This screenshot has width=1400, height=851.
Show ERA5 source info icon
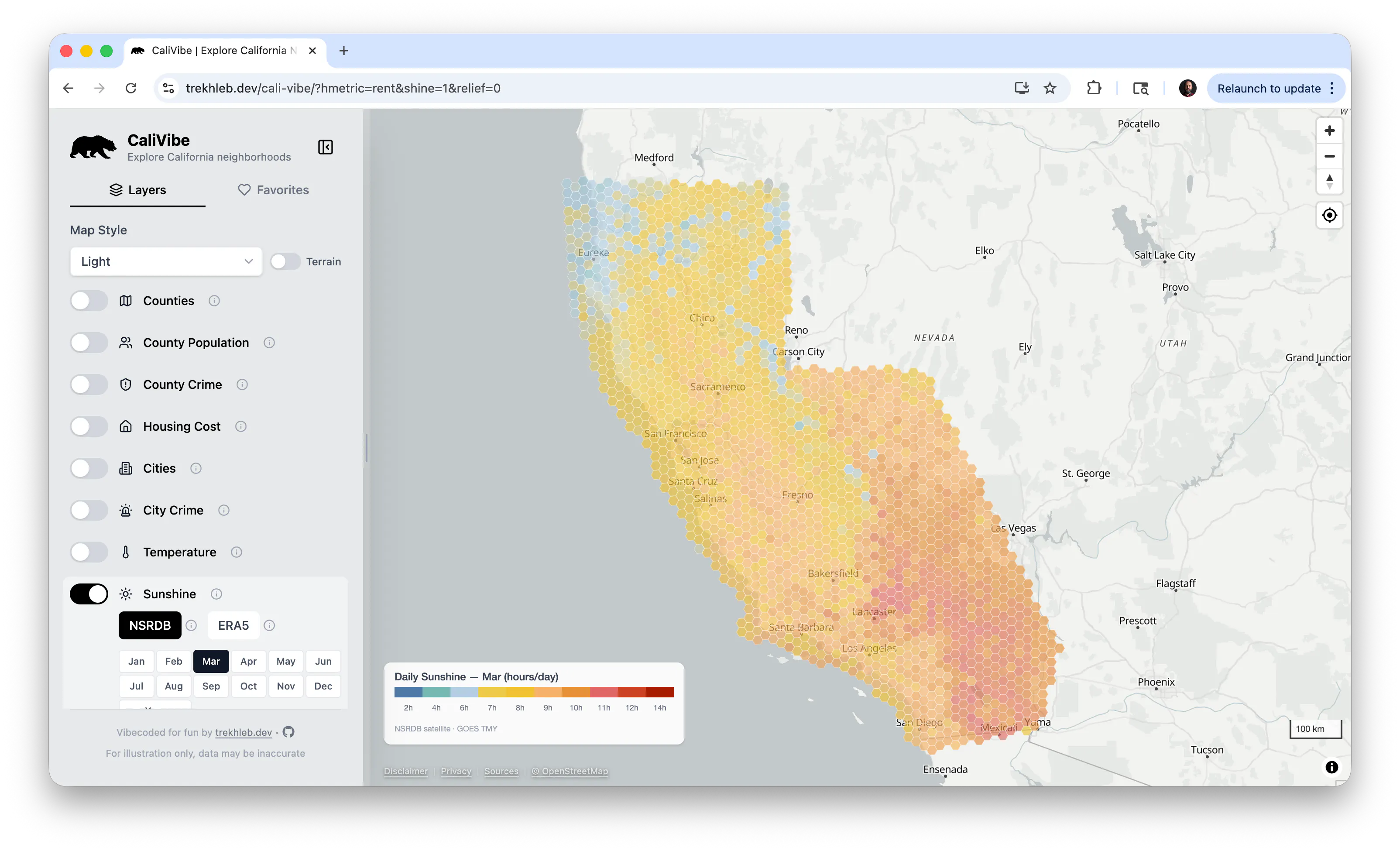pyautogui.click(x=269, y=625)
